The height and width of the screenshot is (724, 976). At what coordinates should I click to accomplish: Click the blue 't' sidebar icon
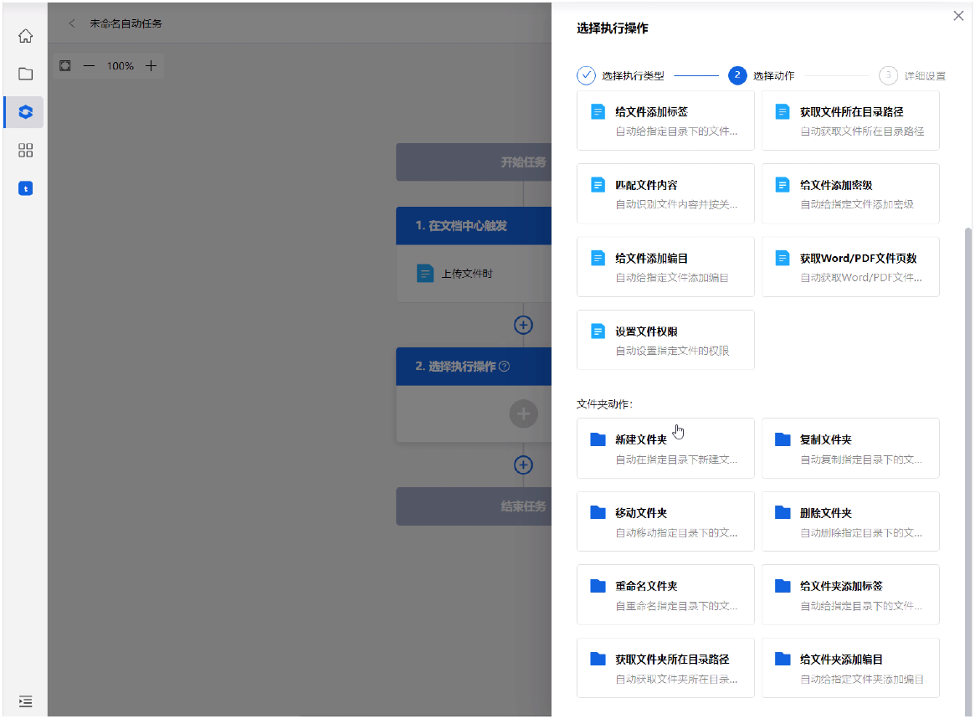point(26,188)
